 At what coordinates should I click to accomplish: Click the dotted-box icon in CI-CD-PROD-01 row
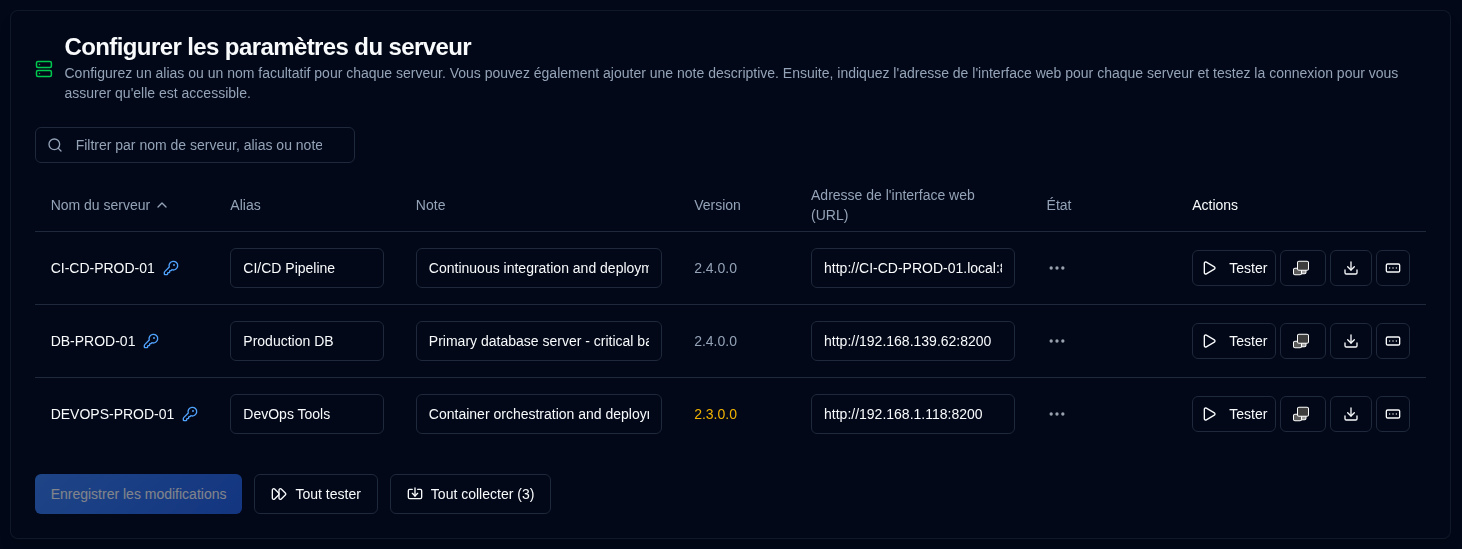point(1393,268)
